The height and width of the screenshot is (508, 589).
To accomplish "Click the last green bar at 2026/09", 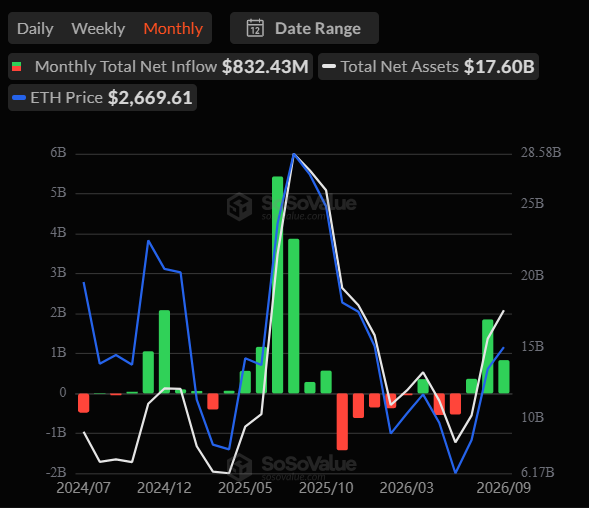I will (x=504, y=377).
